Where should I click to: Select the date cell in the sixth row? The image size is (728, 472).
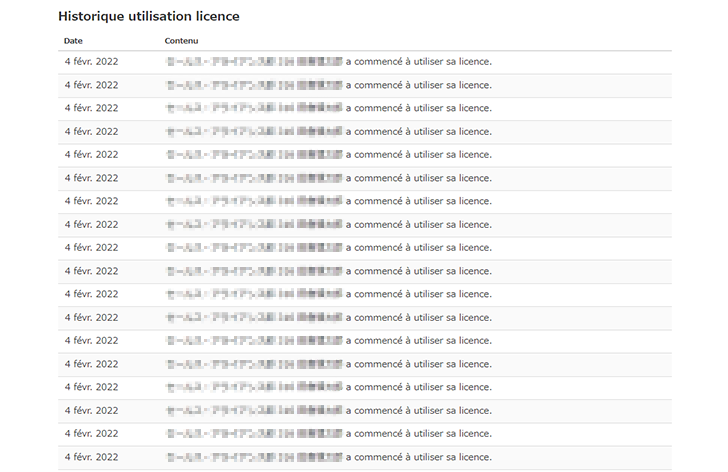click(x=91, y=178)
